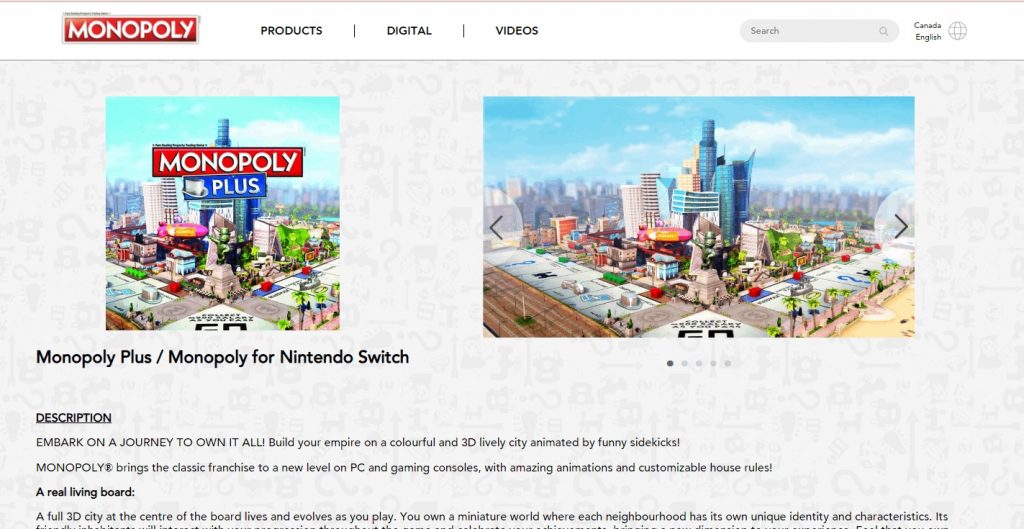Click the 'A real living board' subheading
1024x529 pixels.
coord(85,492)
